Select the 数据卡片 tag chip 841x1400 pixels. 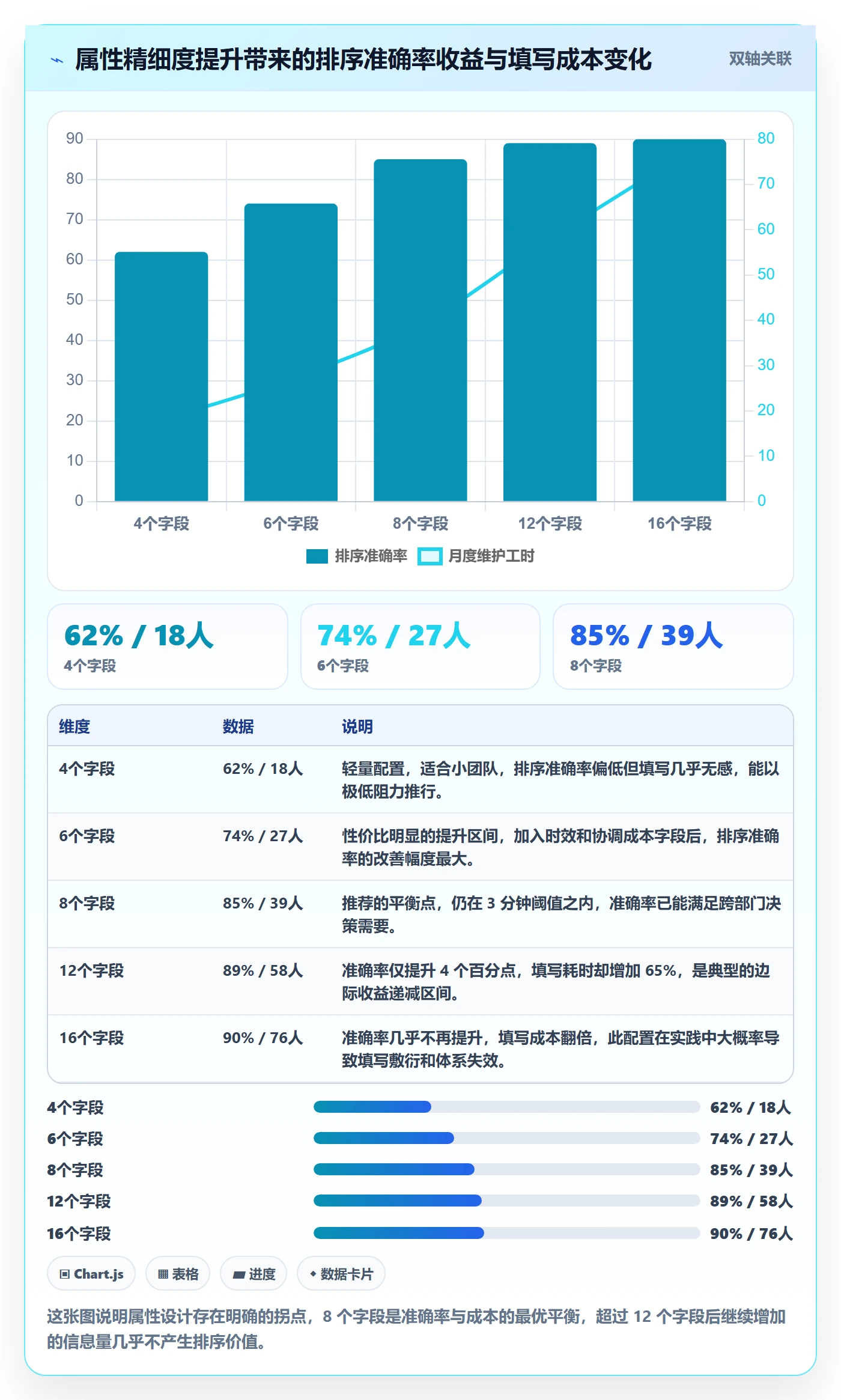coord(341,1274)
